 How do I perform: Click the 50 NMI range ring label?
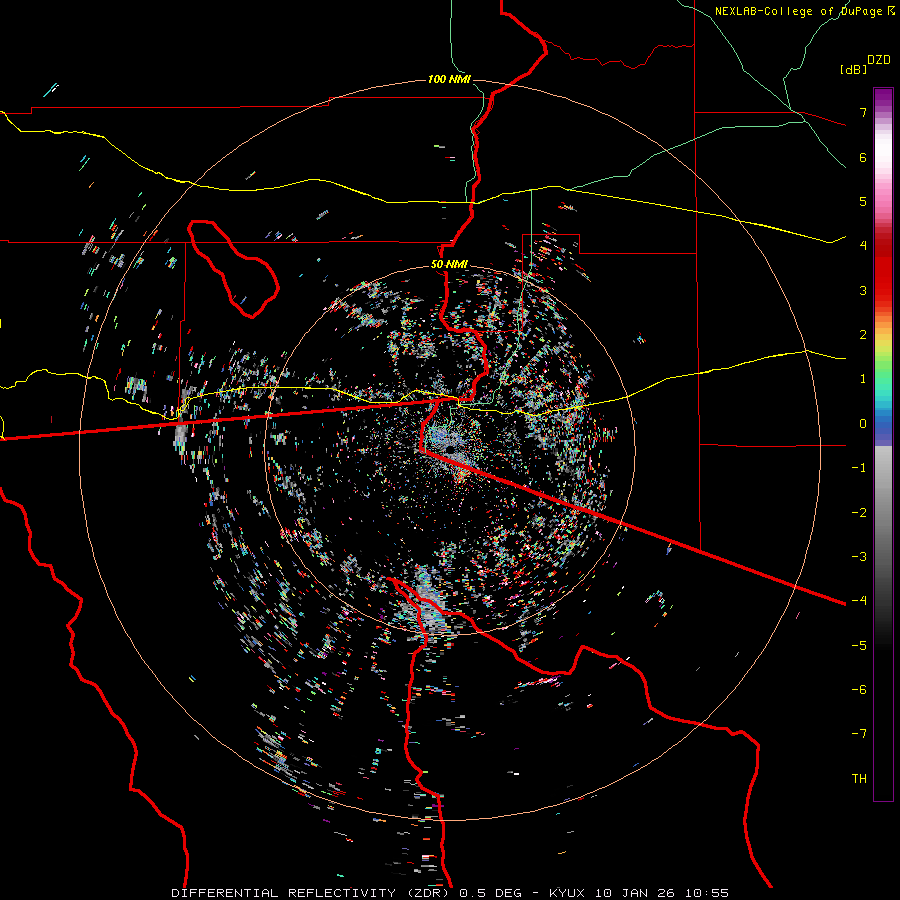pos(449,264)
